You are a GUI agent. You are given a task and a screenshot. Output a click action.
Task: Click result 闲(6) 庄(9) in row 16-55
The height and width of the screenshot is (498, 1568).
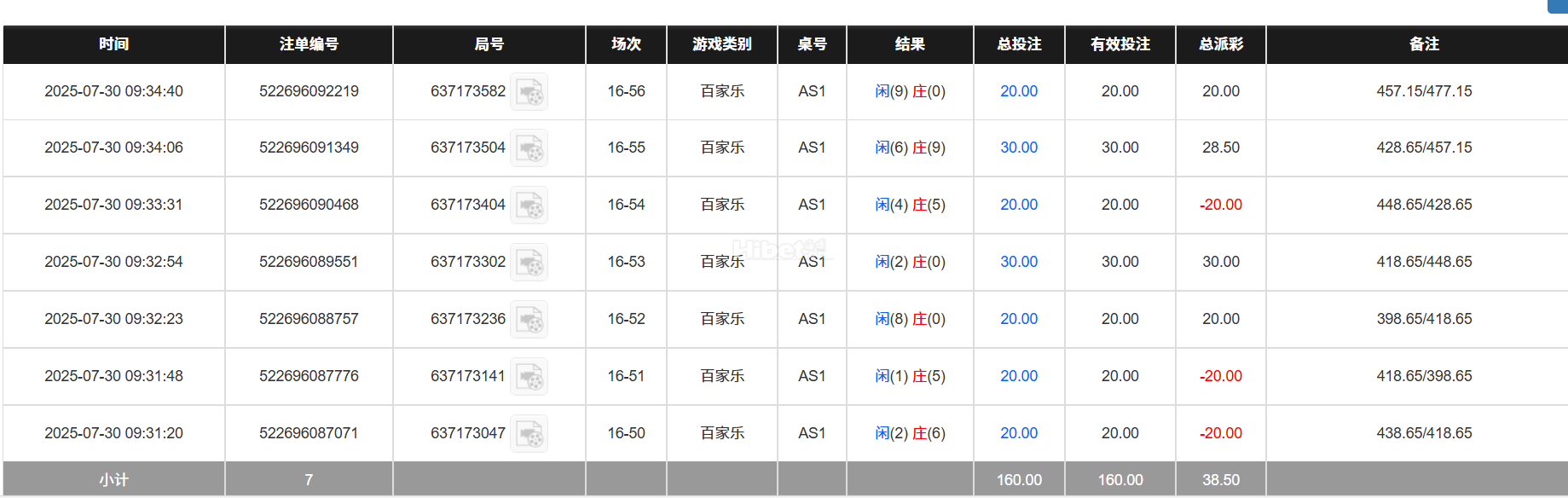pos(909,148)
